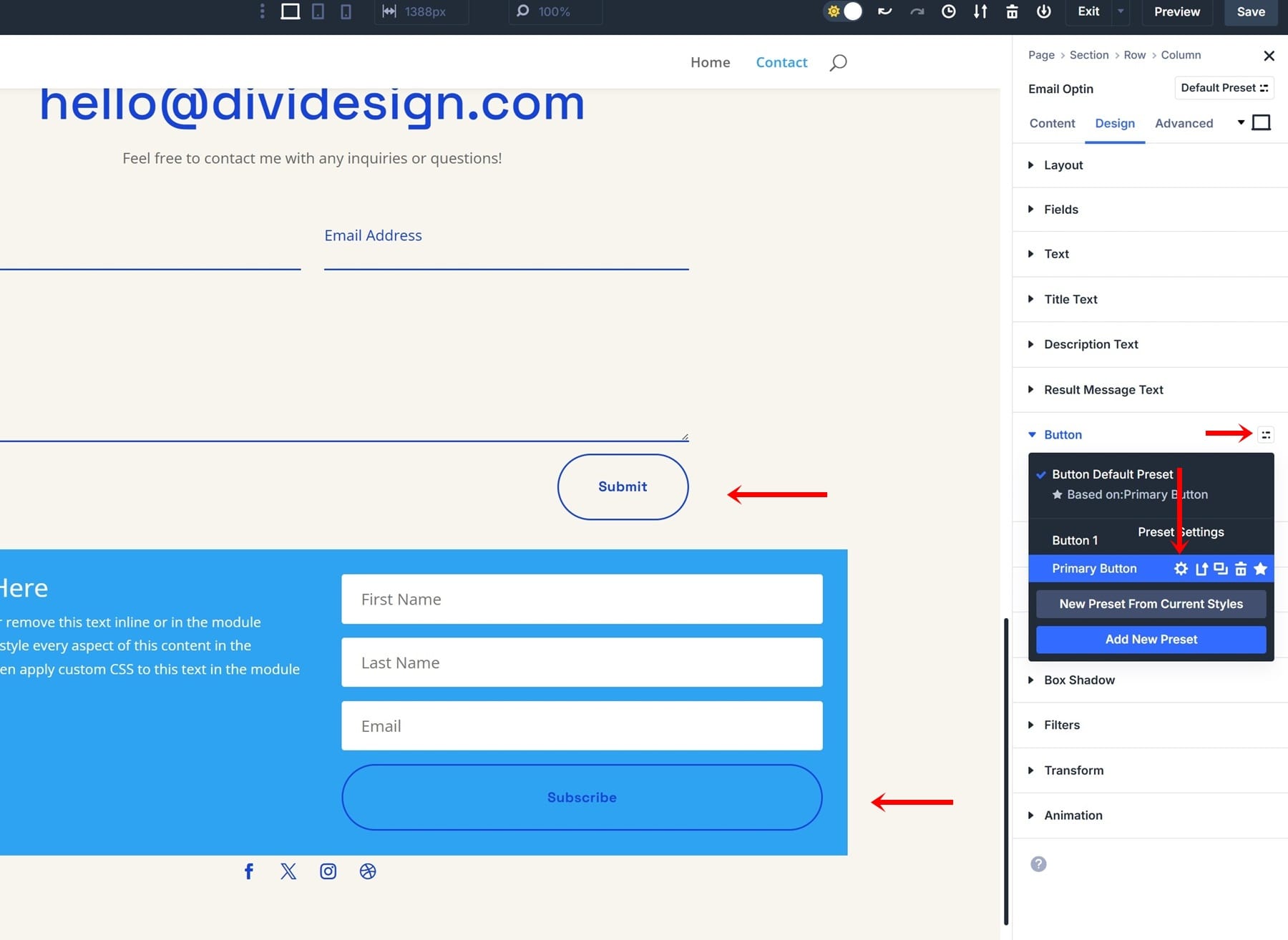Click the search magnifier icon in header
The width and height of the screenshot is (1288, 940).
838,63
